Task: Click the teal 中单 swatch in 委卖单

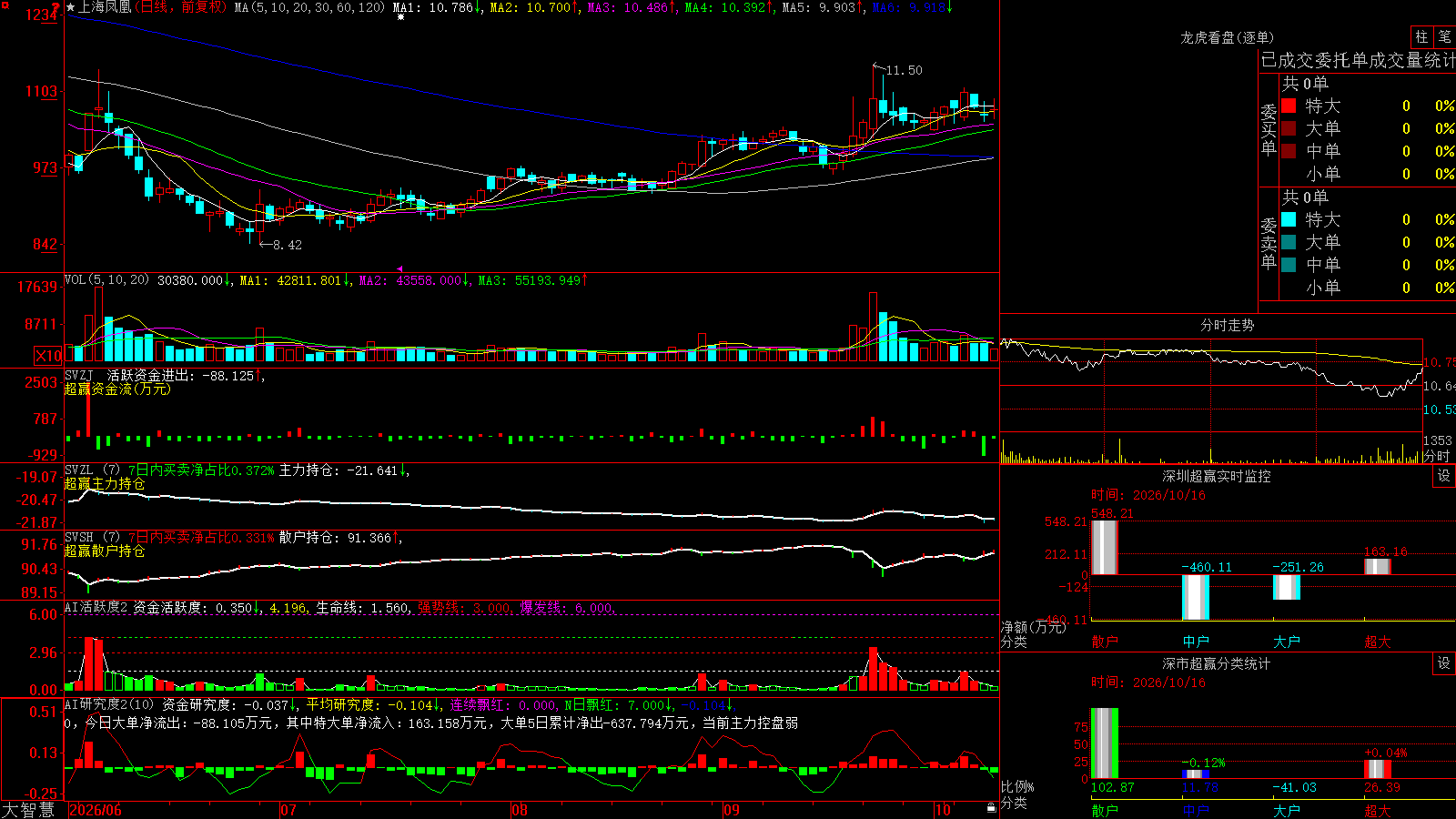Action: click(x=1289, y=265)
